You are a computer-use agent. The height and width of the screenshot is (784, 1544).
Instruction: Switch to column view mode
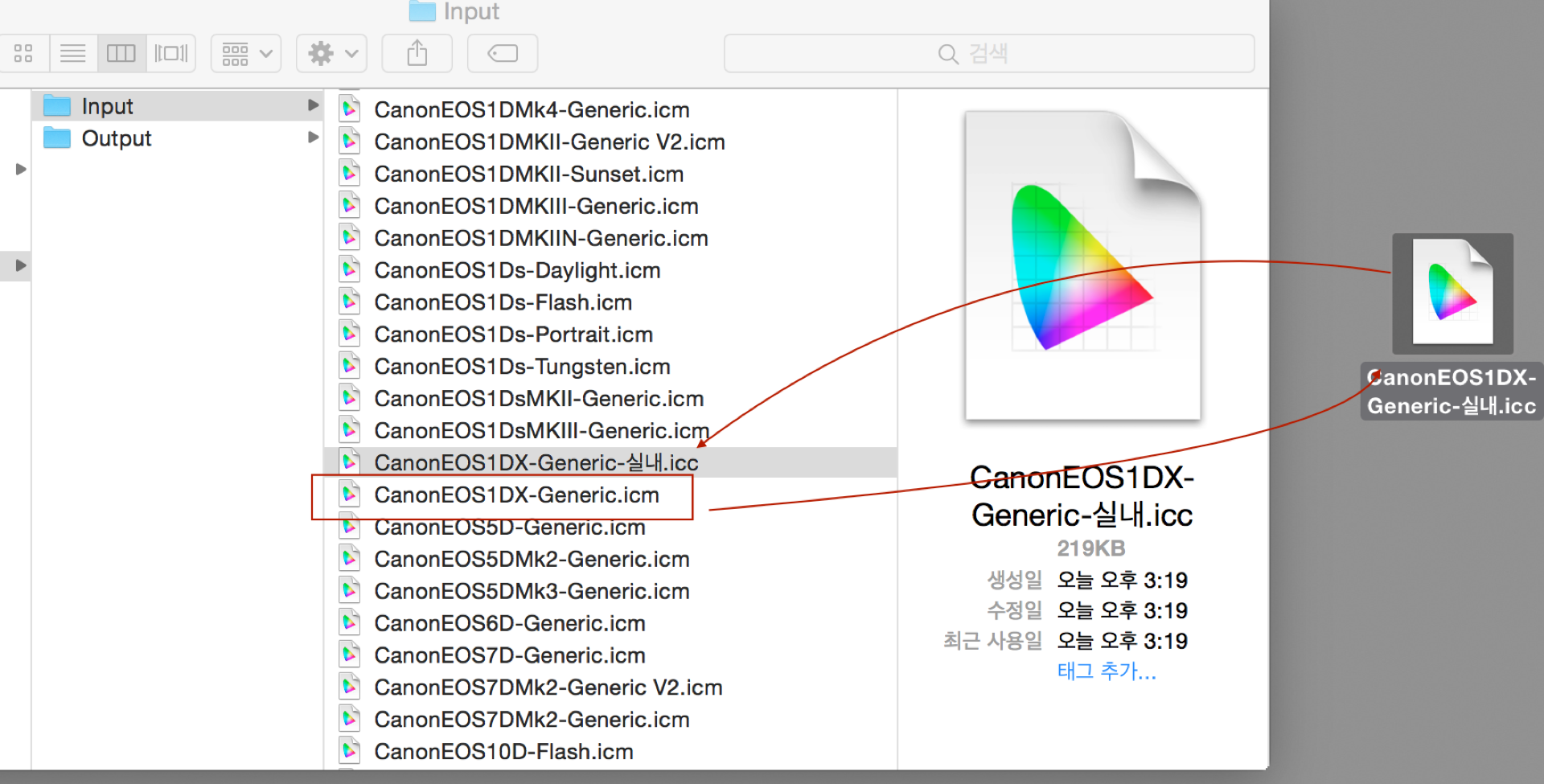pos(121,54)
